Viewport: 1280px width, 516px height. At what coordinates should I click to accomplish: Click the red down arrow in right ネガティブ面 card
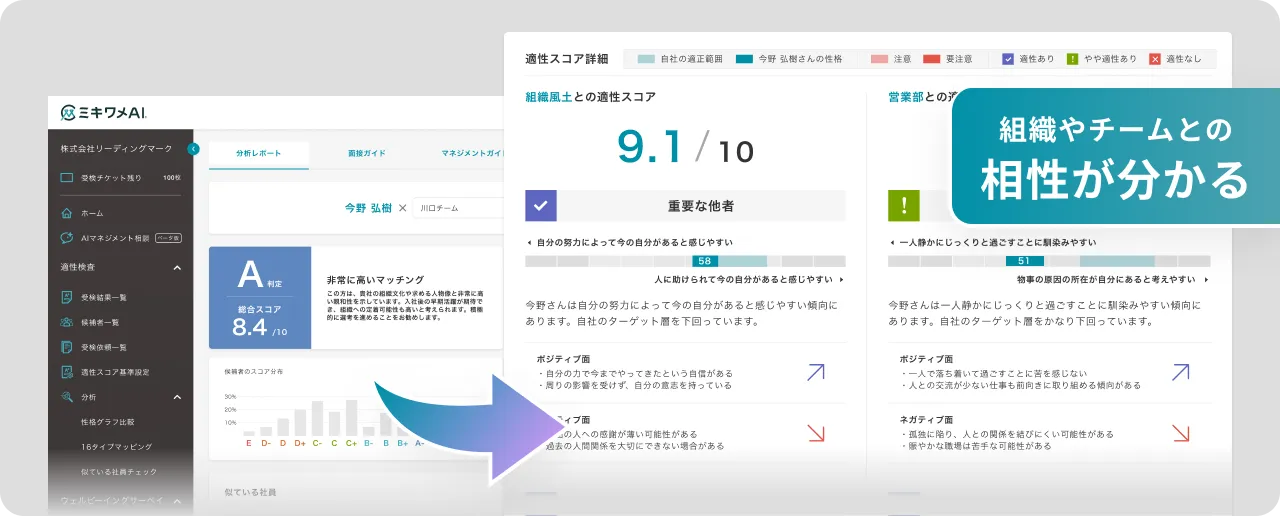(x=1180, y=433)
